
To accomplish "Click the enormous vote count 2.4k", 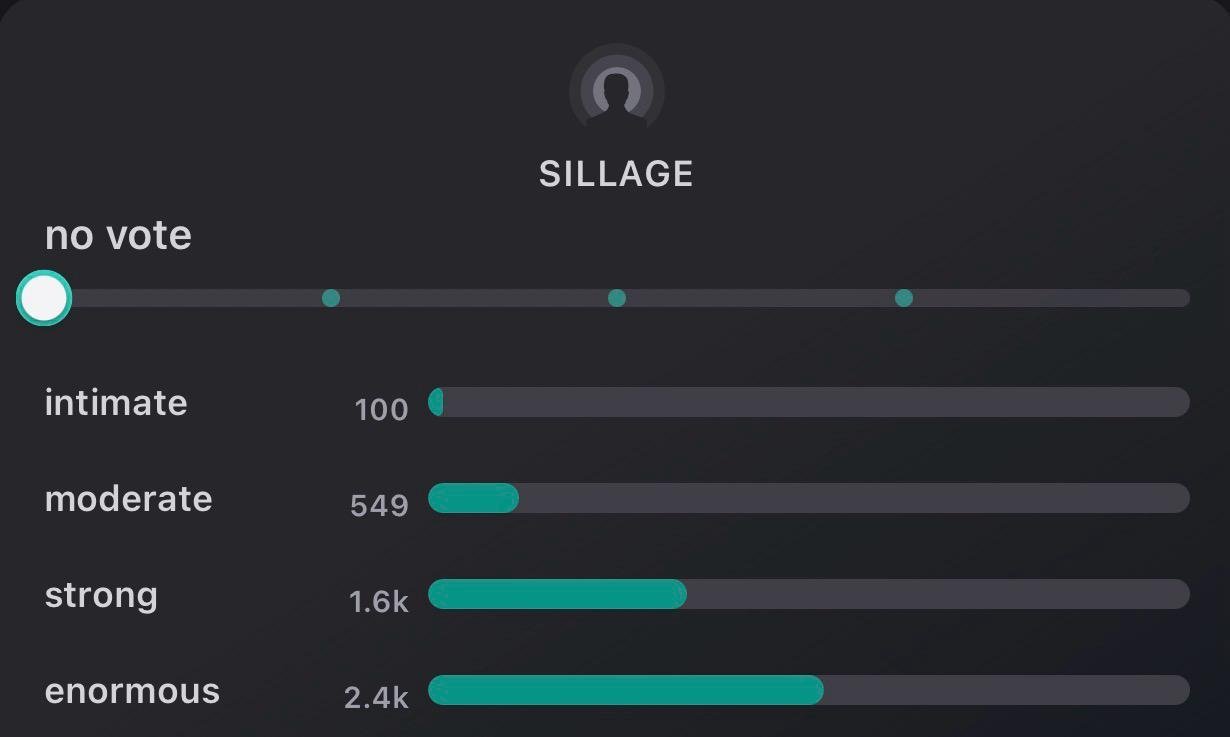I will (376, 697).
